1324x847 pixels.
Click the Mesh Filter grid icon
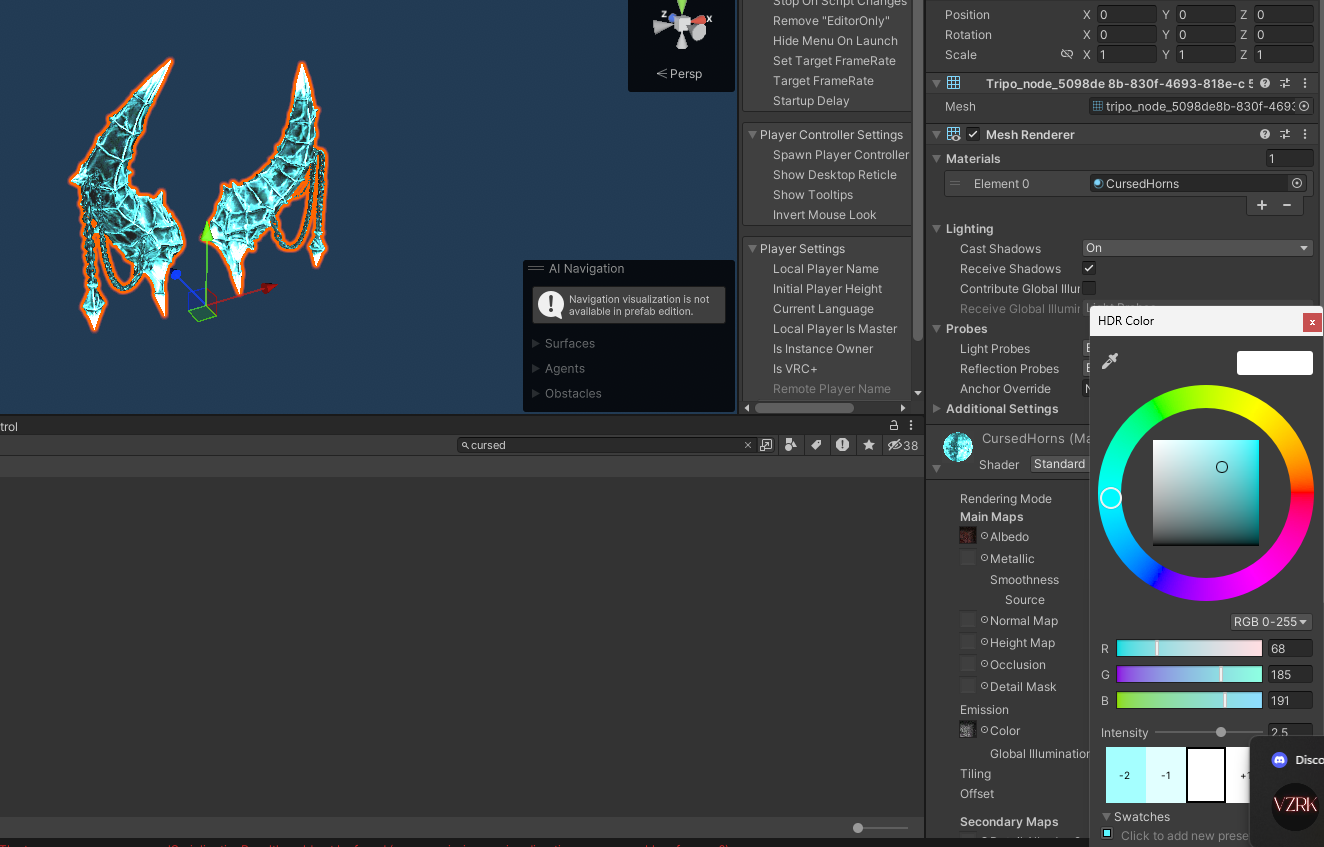point(954,84)
